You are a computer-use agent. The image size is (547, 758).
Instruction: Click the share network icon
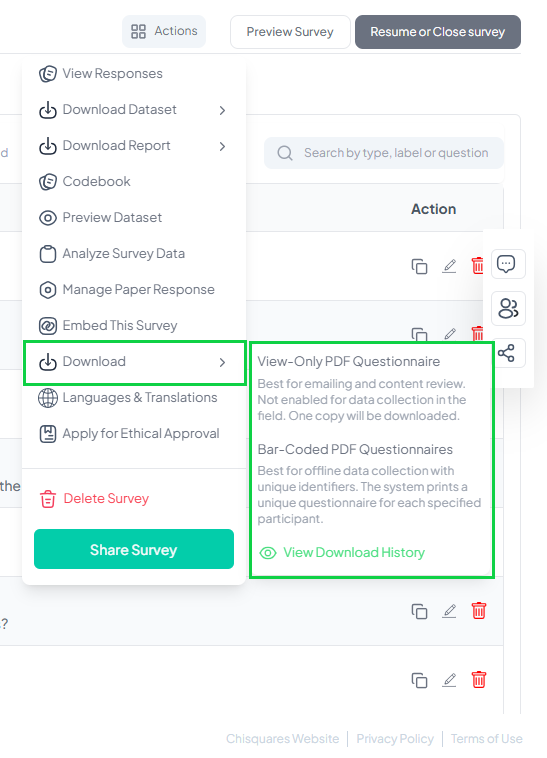pyautogui.click(x=506, y=353)
